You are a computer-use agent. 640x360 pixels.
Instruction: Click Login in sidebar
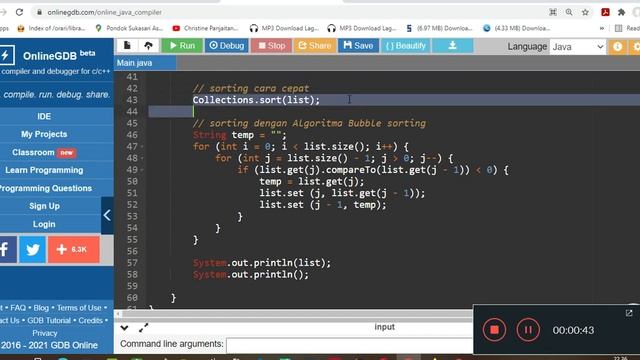tap(44, 224)
